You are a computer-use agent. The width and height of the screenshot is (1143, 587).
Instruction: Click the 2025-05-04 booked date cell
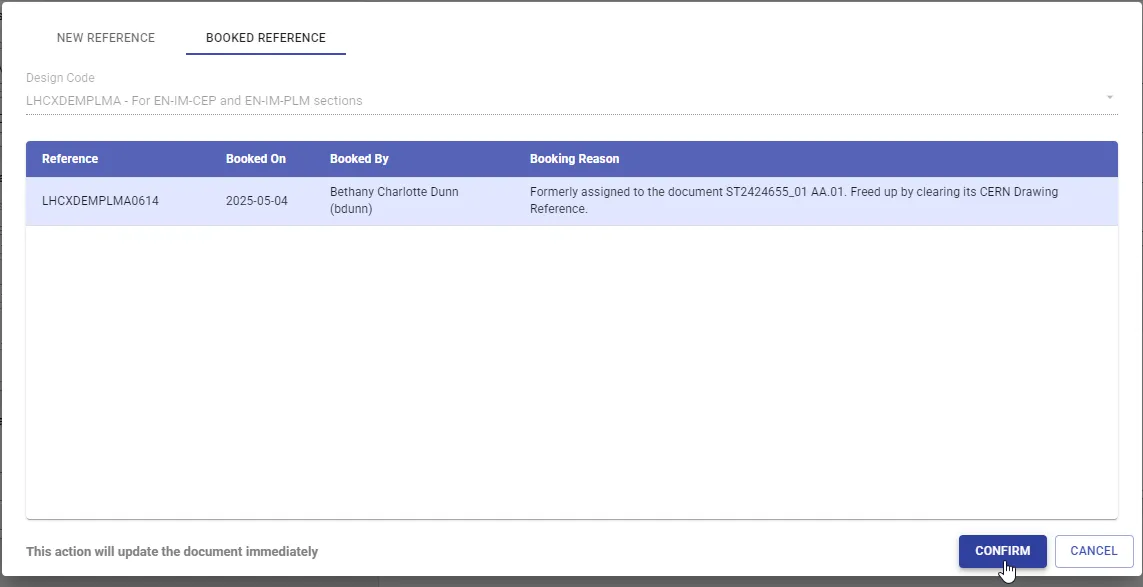[257, 201]
